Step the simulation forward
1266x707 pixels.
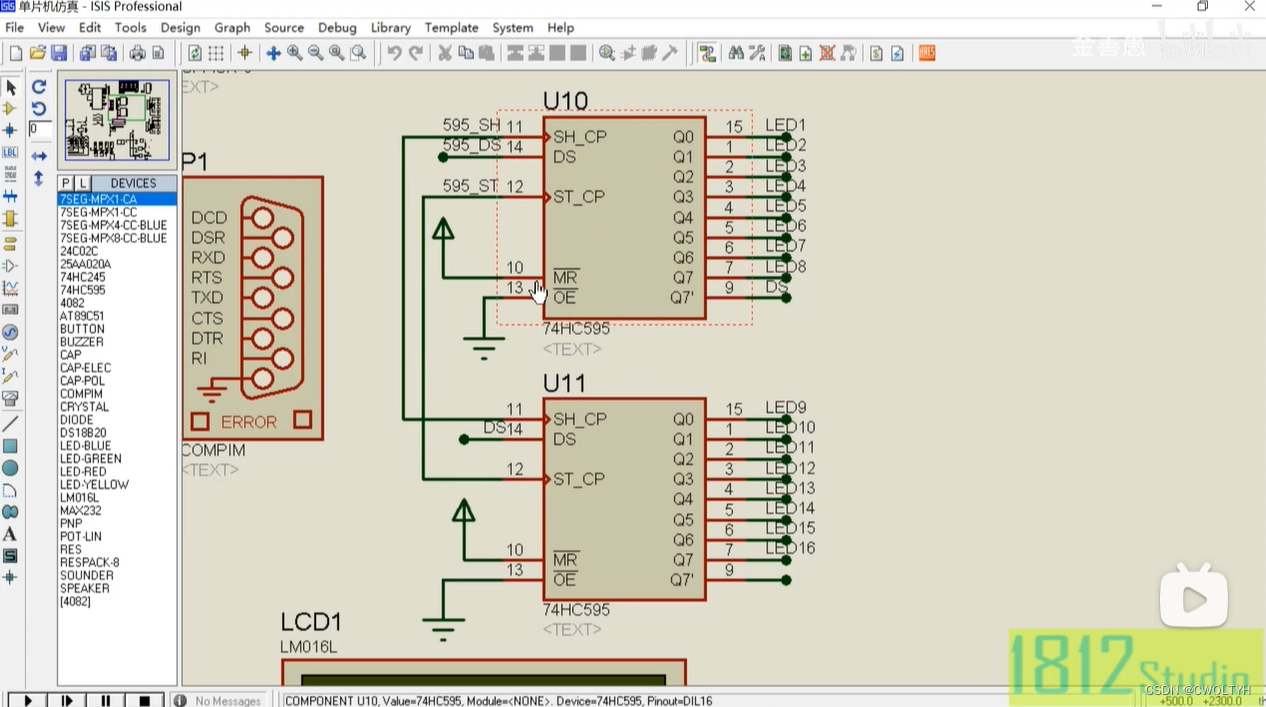[x=67, y=700]
